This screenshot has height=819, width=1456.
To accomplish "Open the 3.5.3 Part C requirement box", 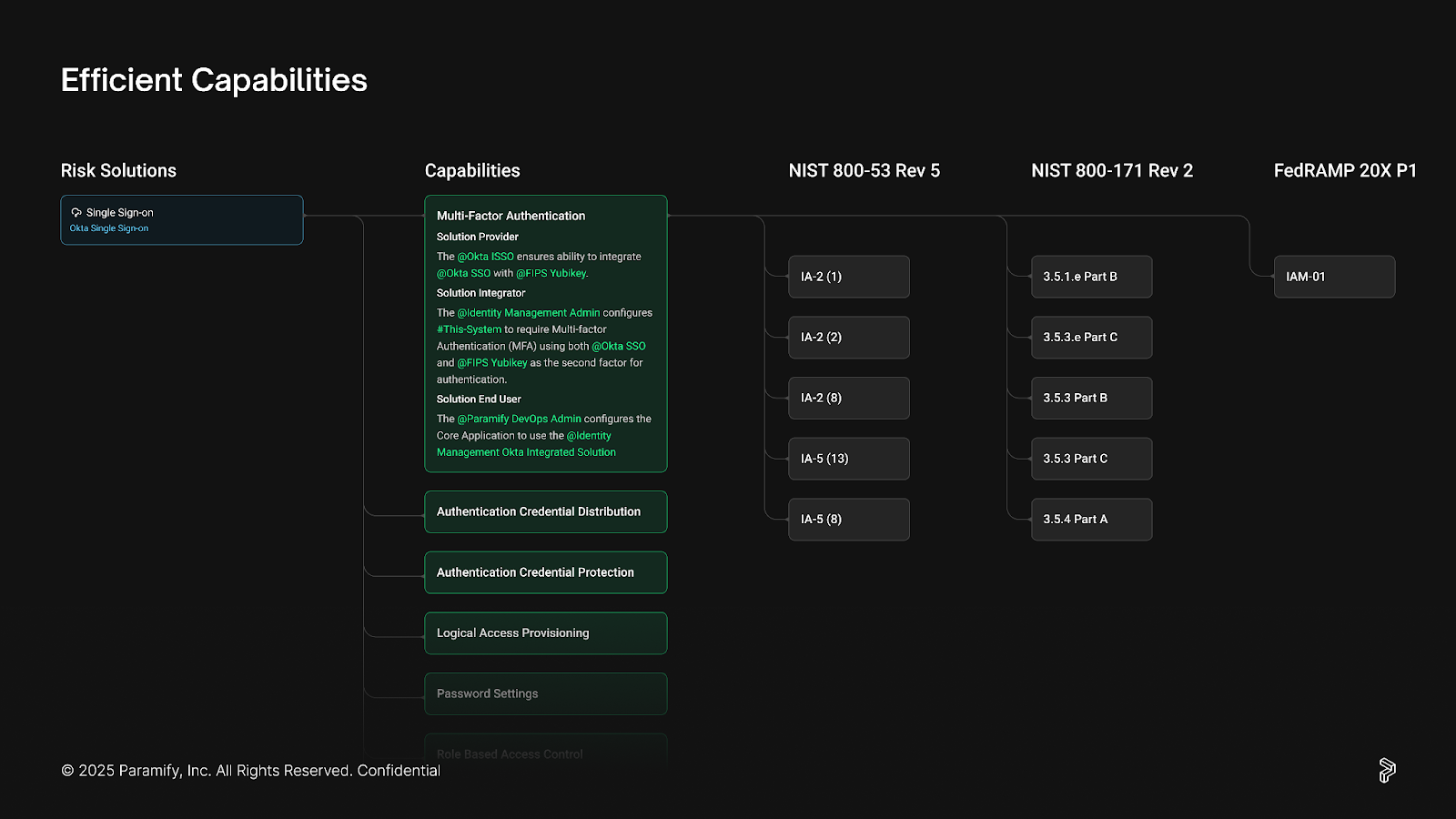I will click(1092, 459).
